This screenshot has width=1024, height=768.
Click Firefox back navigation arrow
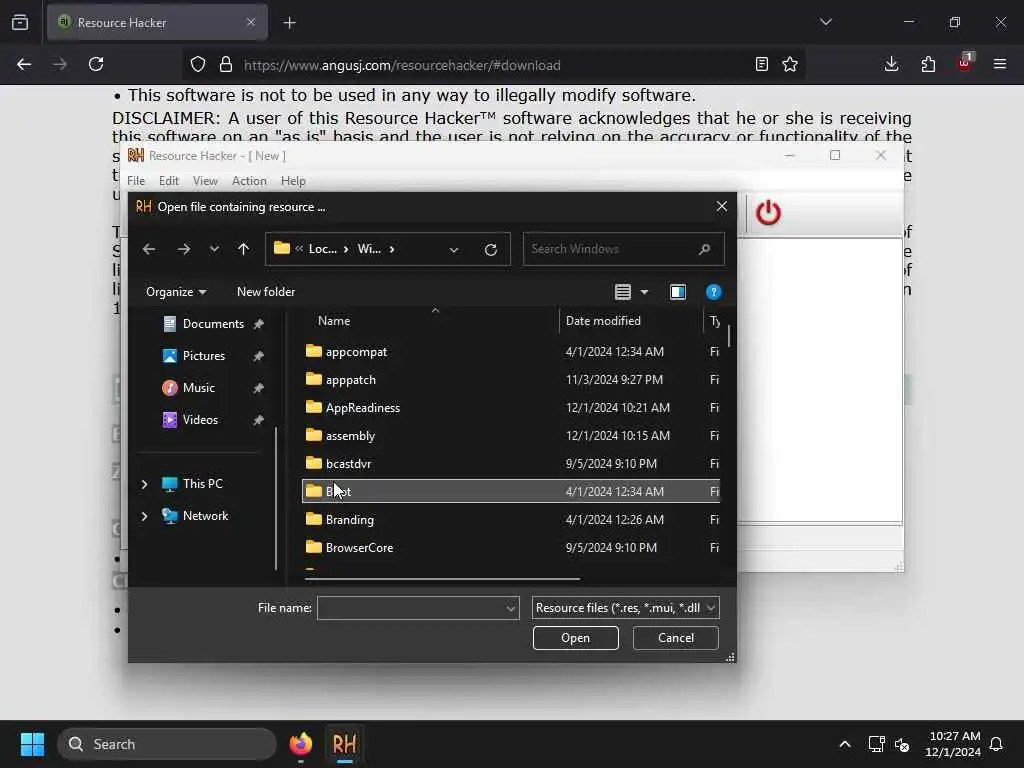pyautogui.click(x=24, y=65)
